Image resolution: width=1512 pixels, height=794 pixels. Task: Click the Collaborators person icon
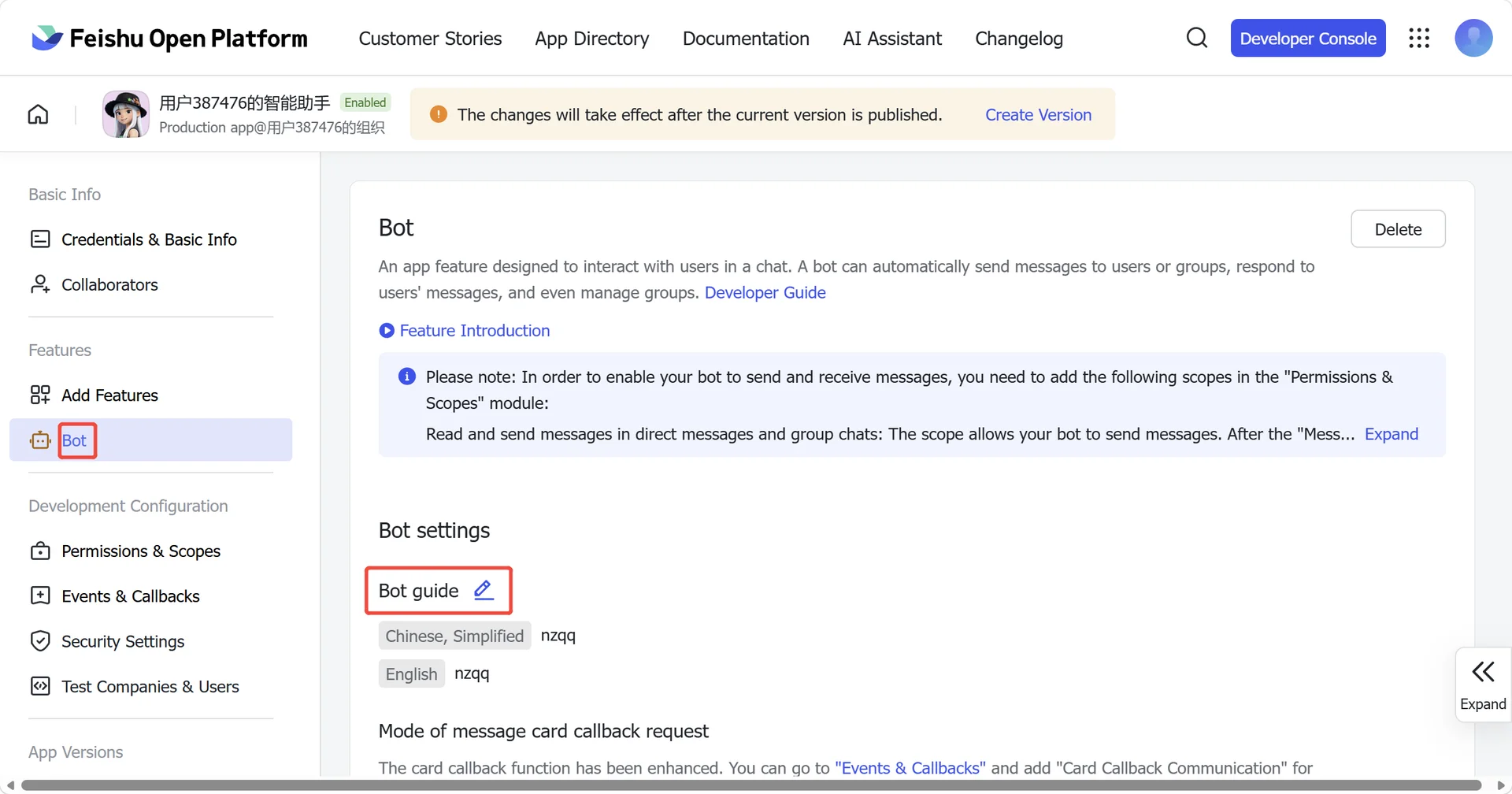pos(40,284)
